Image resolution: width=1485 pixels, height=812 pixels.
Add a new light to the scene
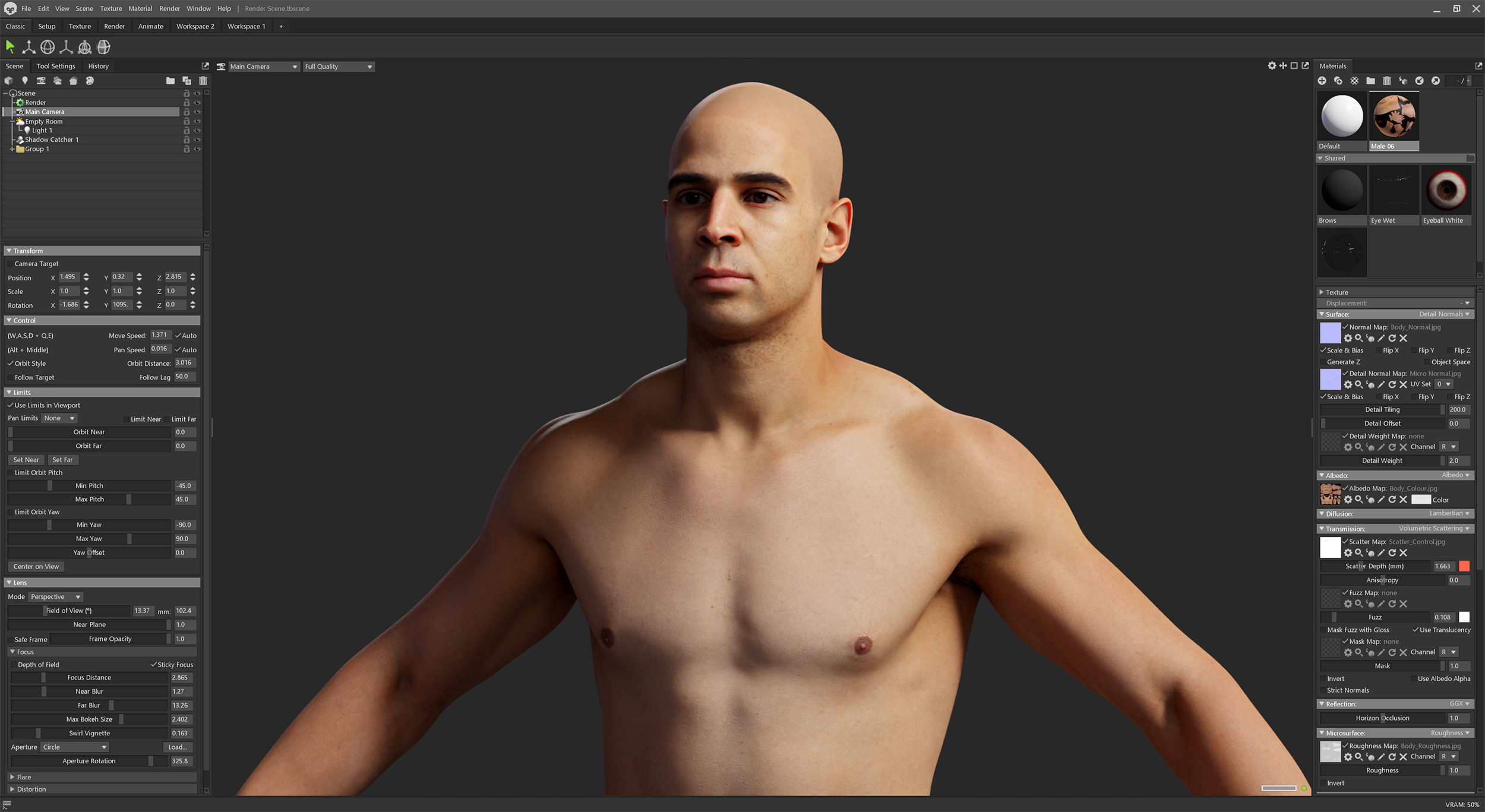pyautogui.click(x=25, y=81)
